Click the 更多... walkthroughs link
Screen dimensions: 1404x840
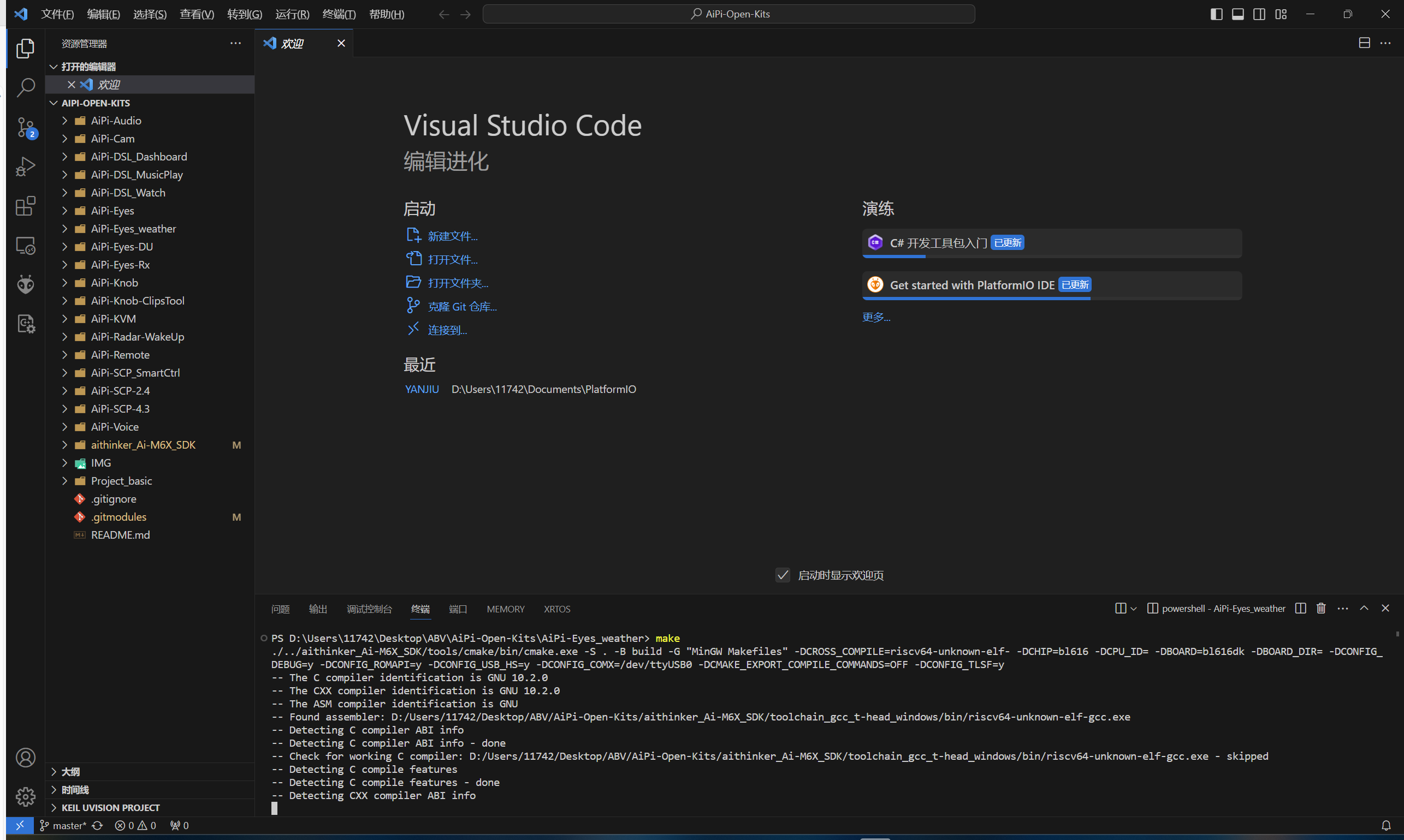[x=876, y=317]
